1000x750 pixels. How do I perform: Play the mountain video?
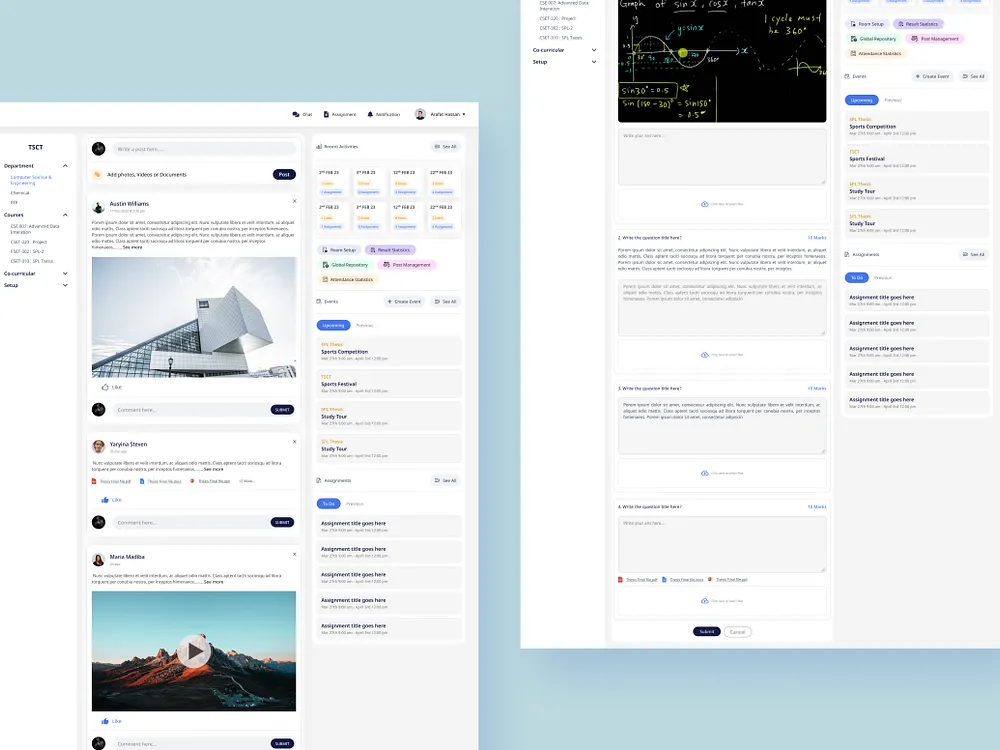(x=194, y=651)
